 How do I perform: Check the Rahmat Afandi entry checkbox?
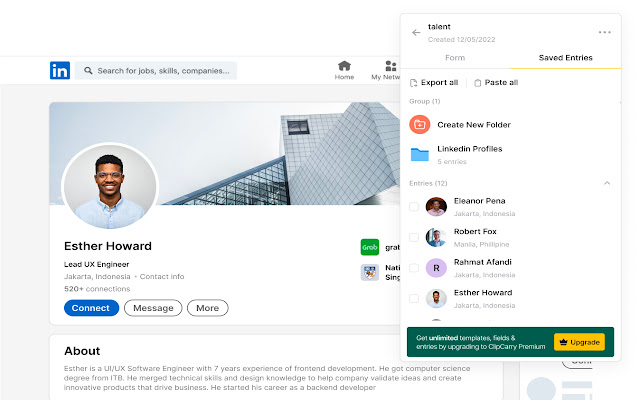[x=414, y=268]
